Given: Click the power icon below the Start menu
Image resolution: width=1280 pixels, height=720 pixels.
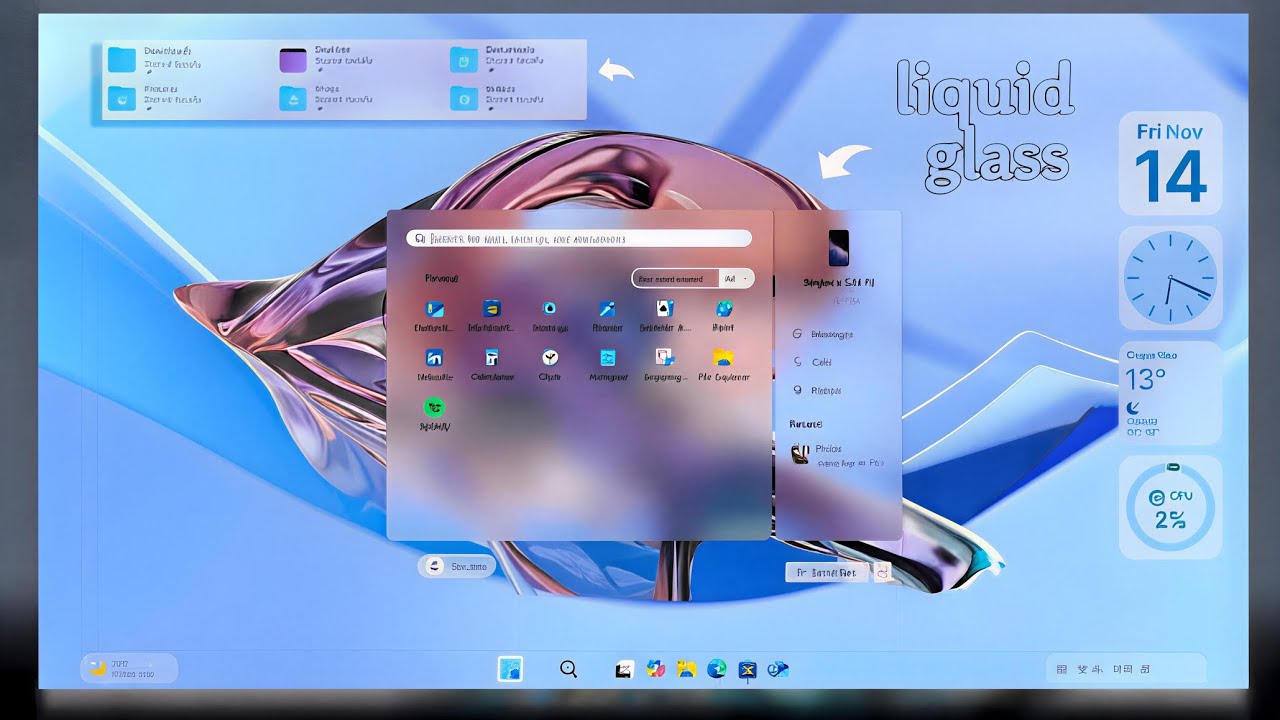Looking at the screenshot, I should click(x=882, y=572).
